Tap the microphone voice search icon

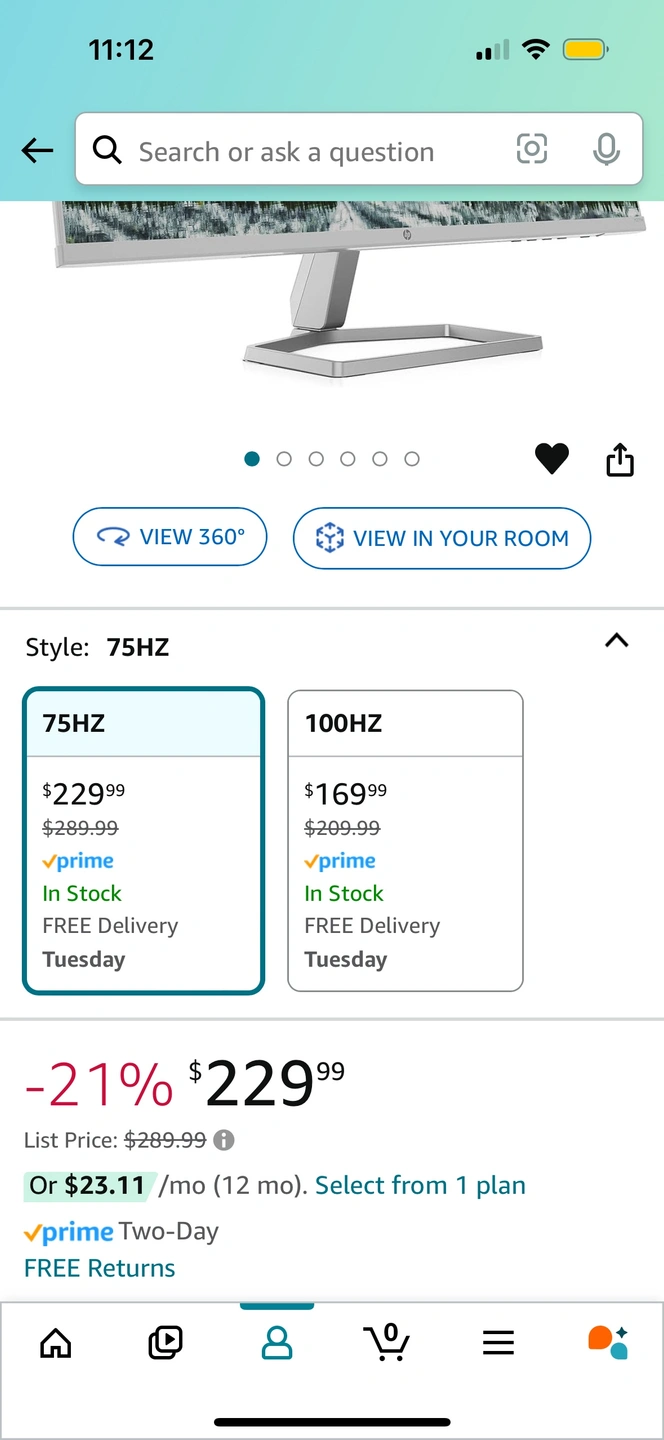tap(605, 150)
